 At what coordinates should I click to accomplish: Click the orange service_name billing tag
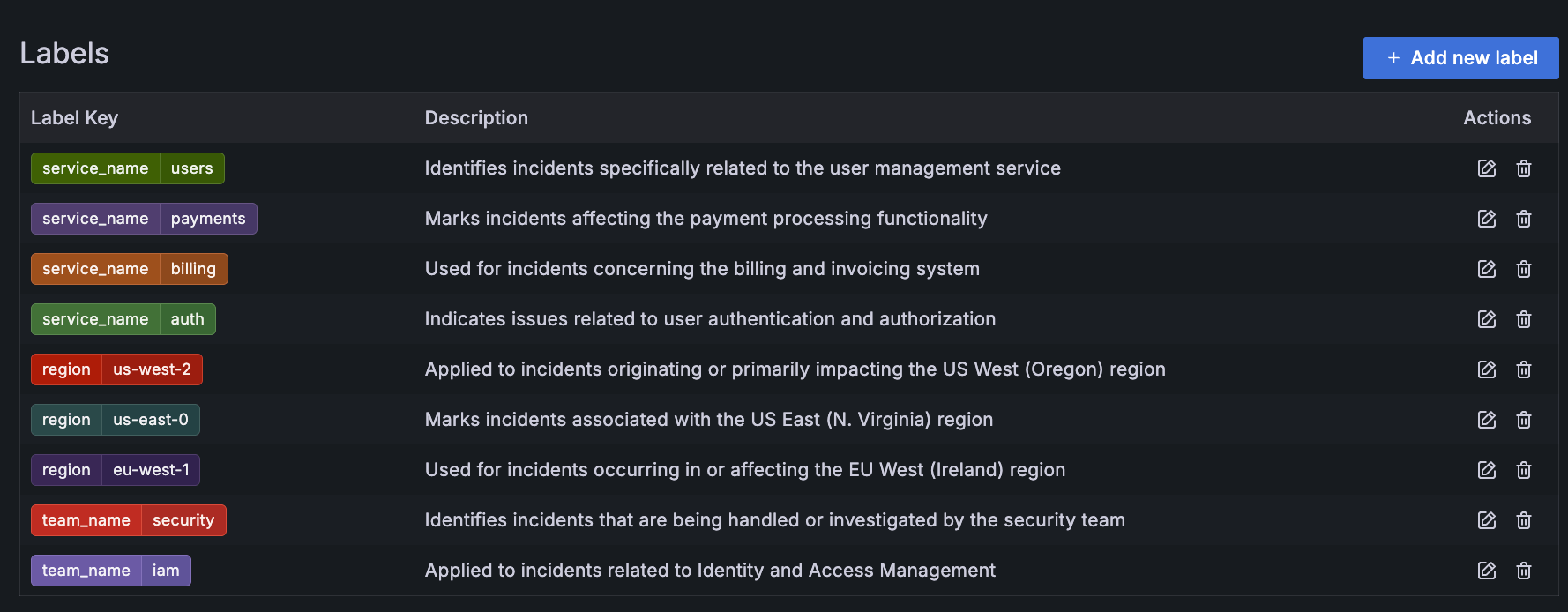click(x=130, y=269)
